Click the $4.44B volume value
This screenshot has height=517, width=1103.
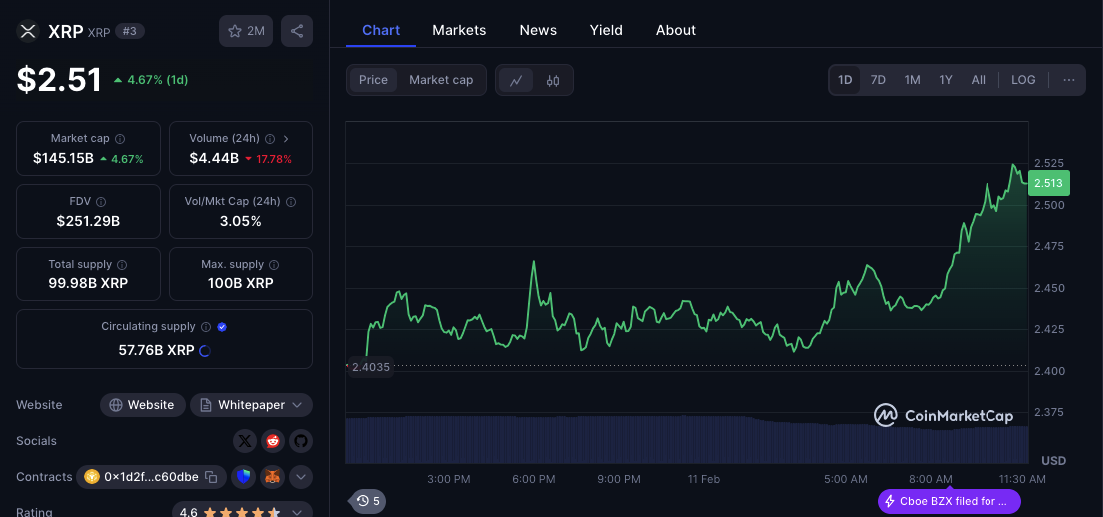coord(214,158)
